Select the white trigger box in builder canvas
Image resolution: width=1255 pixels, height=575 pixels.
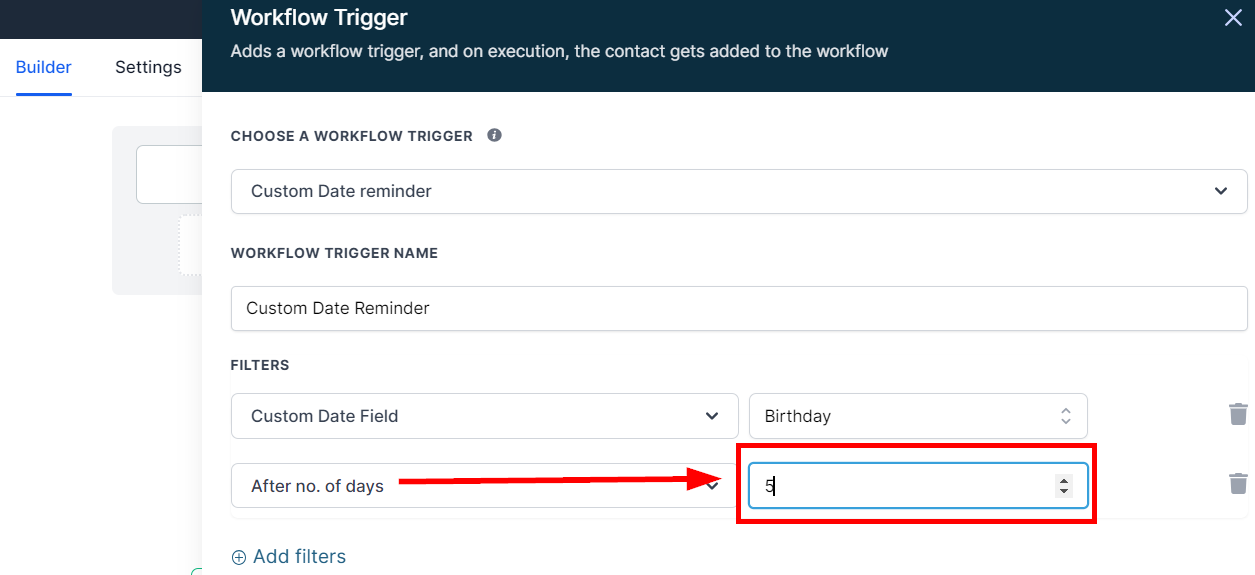[170, 175]
